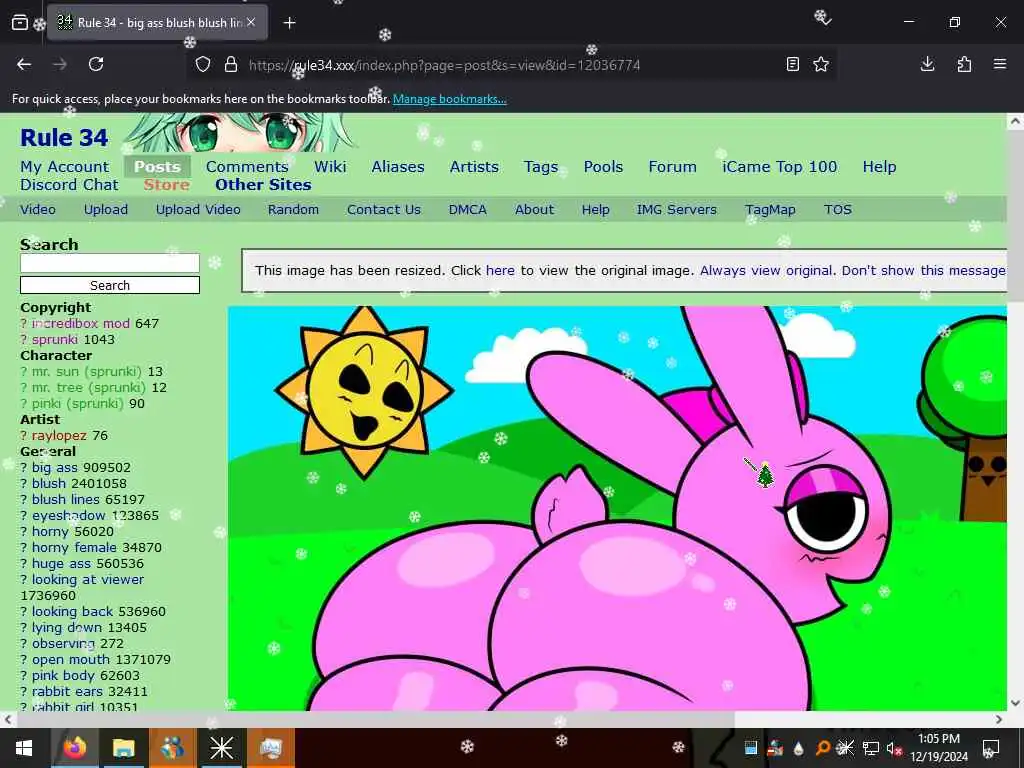Click the Firefox icon in the taskbar
1024x768 pixels.
tap(74, 748)
